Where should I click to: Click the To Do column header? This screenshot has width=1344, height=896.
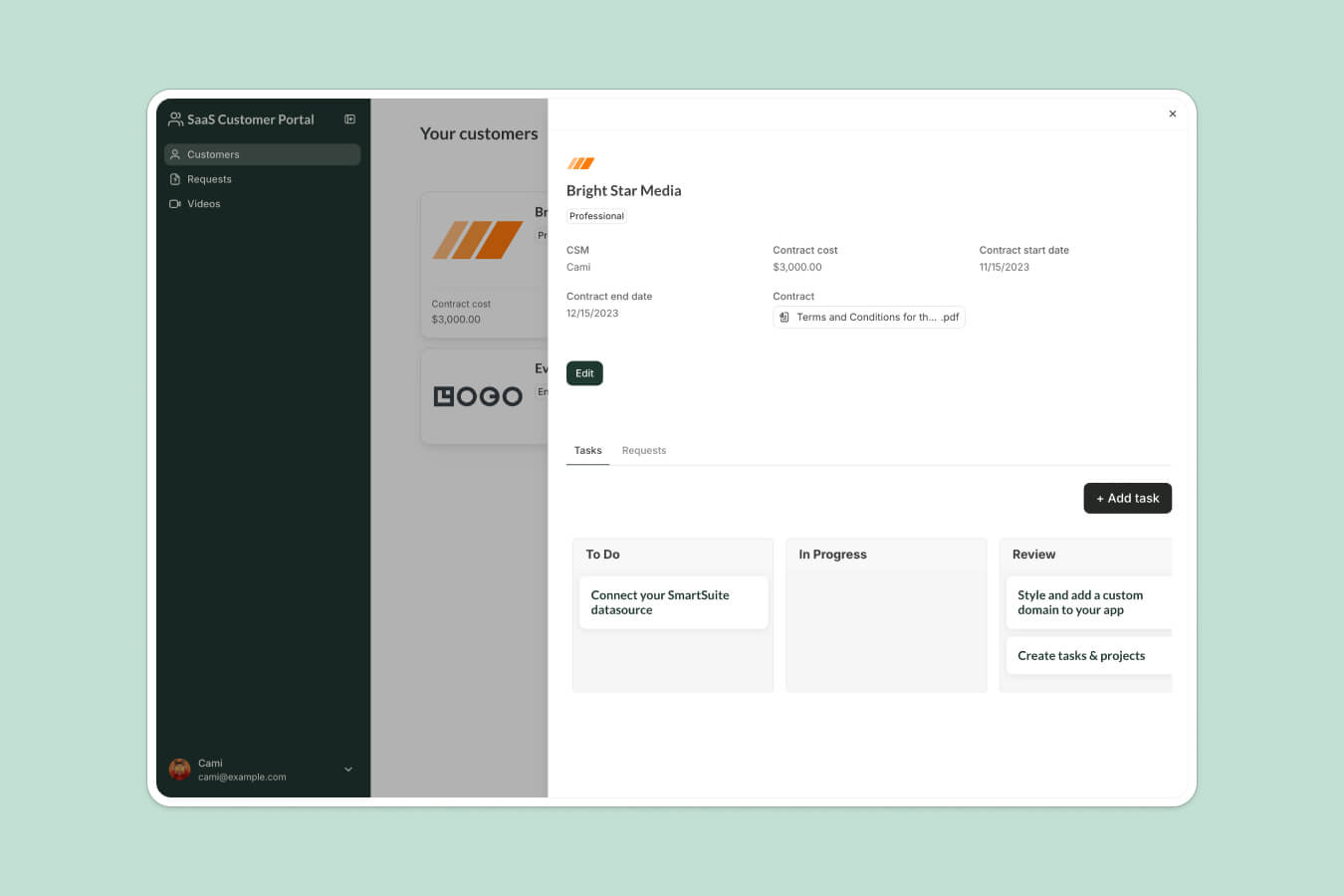(x=602, y=555)
